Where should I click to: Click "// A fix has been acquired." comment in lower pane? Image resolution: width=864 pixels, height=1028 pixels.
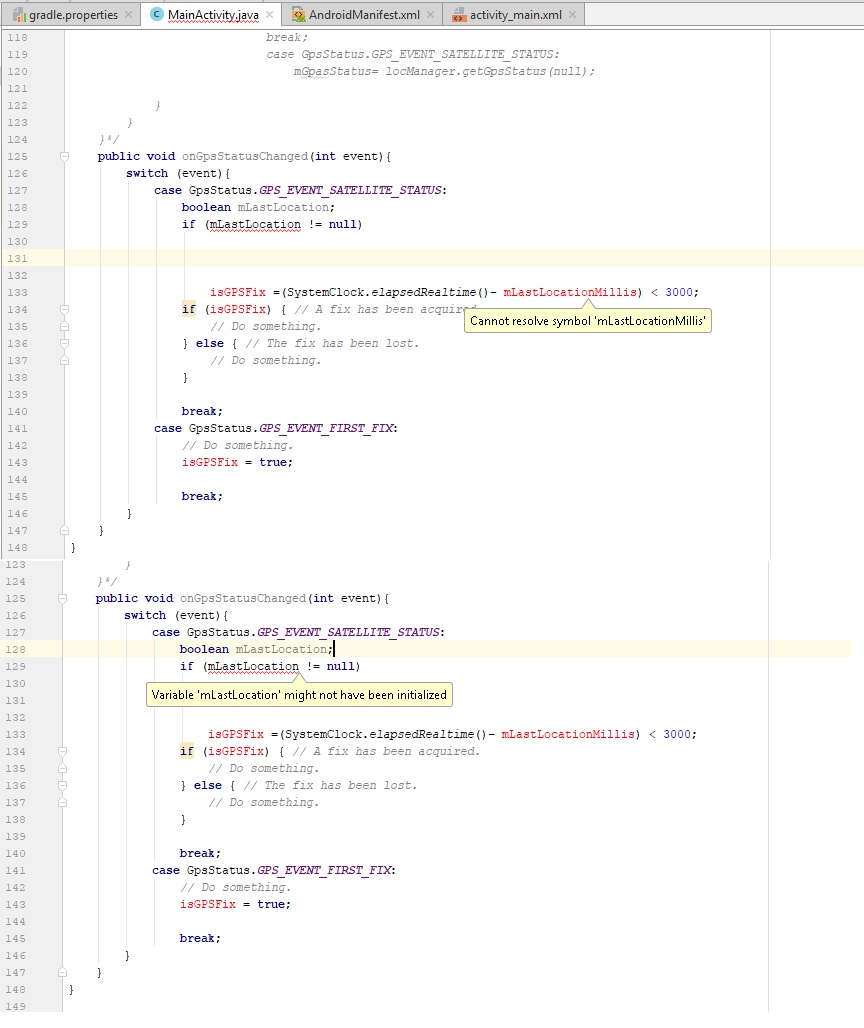click(x=386, y=751)
